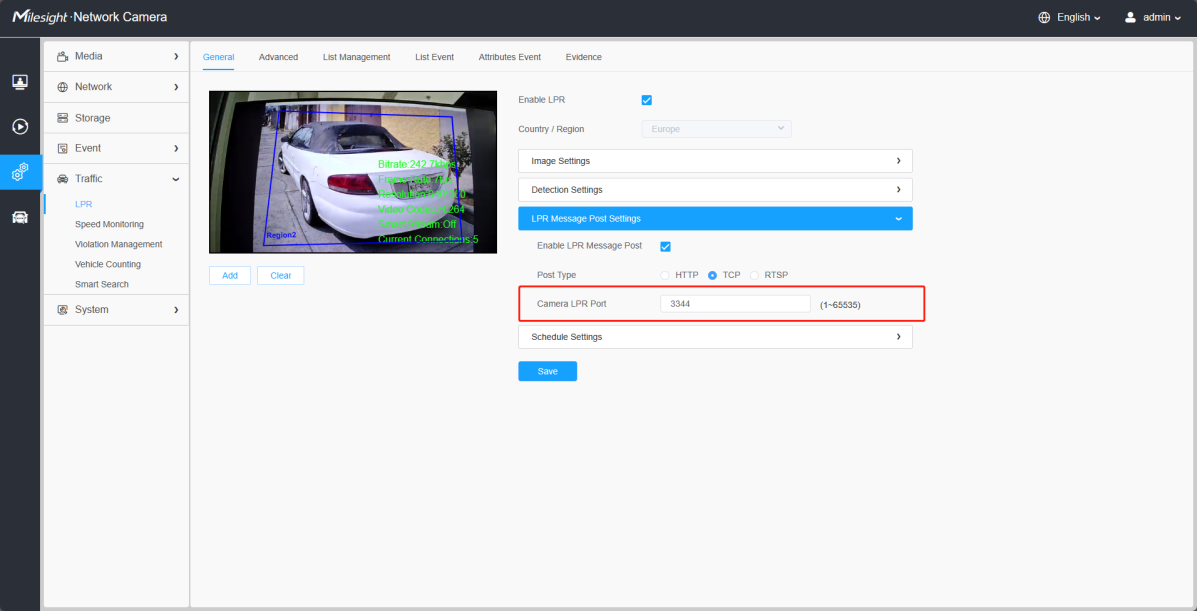Click the Storage drive icon
This screenshot has width=1197, height=611.
(x=63, y=118)
